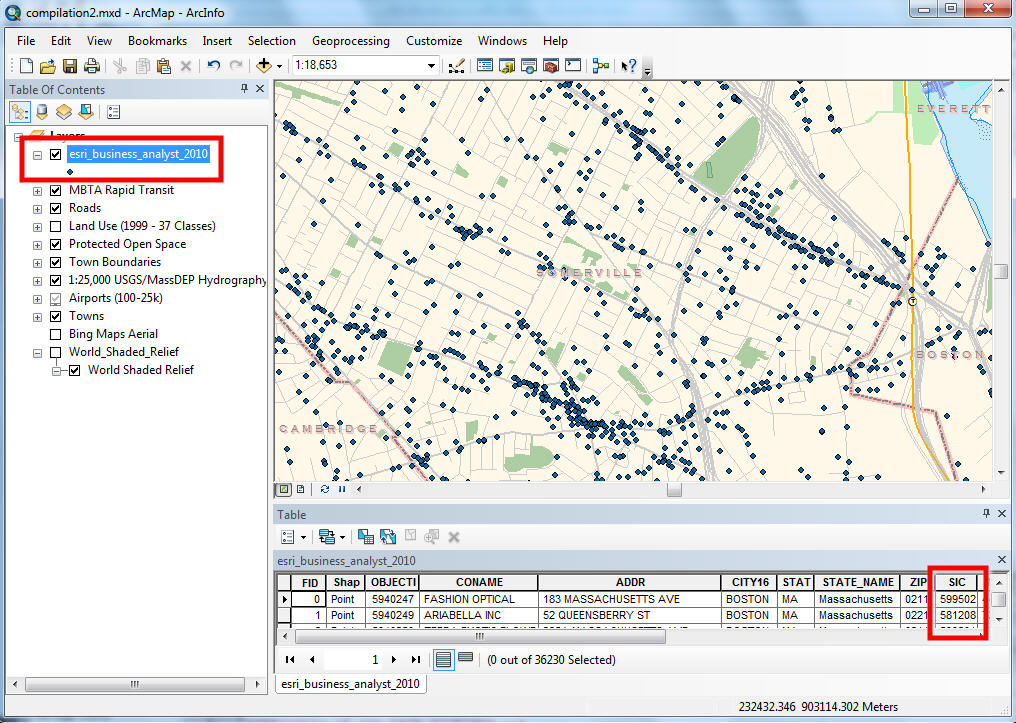1016x723 pixels.
Task: Toggle the MBTA Rapid Transit layer checkbox
Action: tap(56, 190)
